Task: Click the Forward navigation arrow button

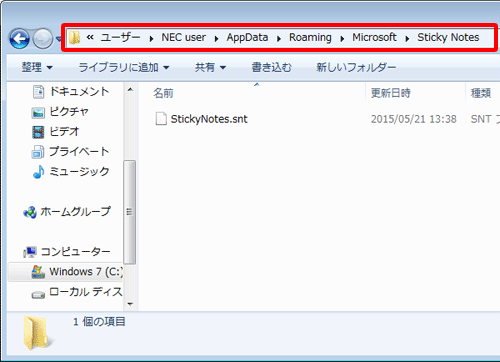Action: pyautogui.click(x=43, y=39)
